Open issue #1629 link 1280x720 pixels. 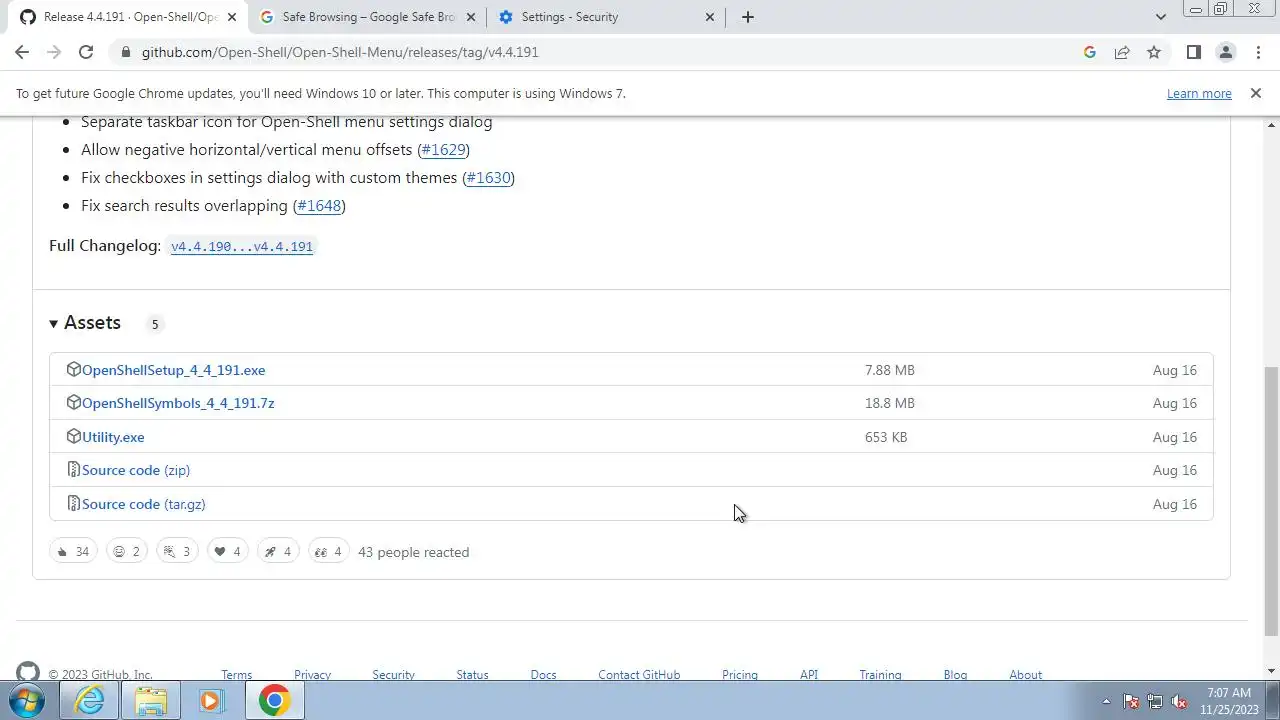[443, 150]
